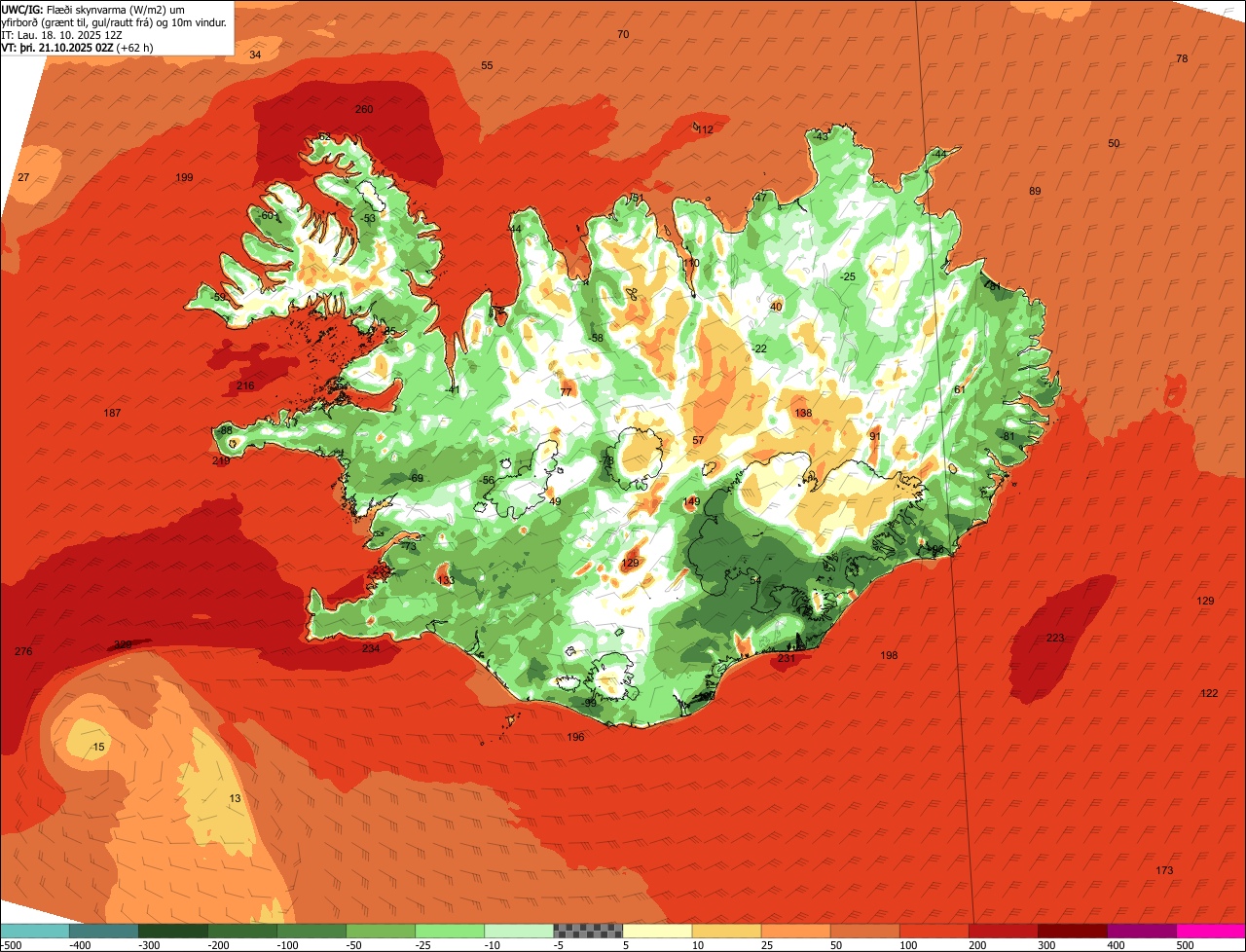
Task: Click the map value 196 south of Iceland
Action: 575,737
